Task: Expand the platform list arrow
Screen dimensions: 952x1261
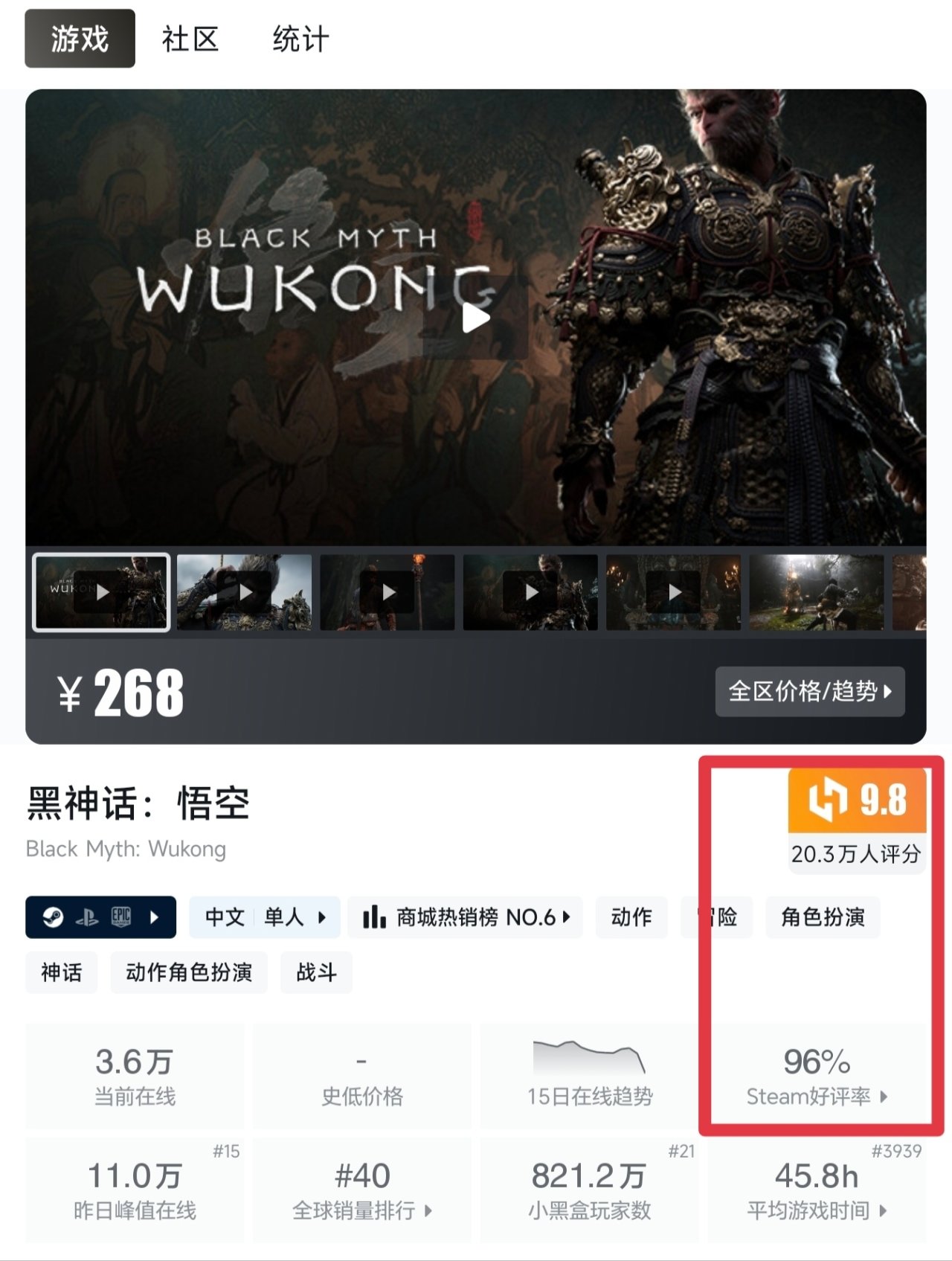Action: (x=154, y=917)
